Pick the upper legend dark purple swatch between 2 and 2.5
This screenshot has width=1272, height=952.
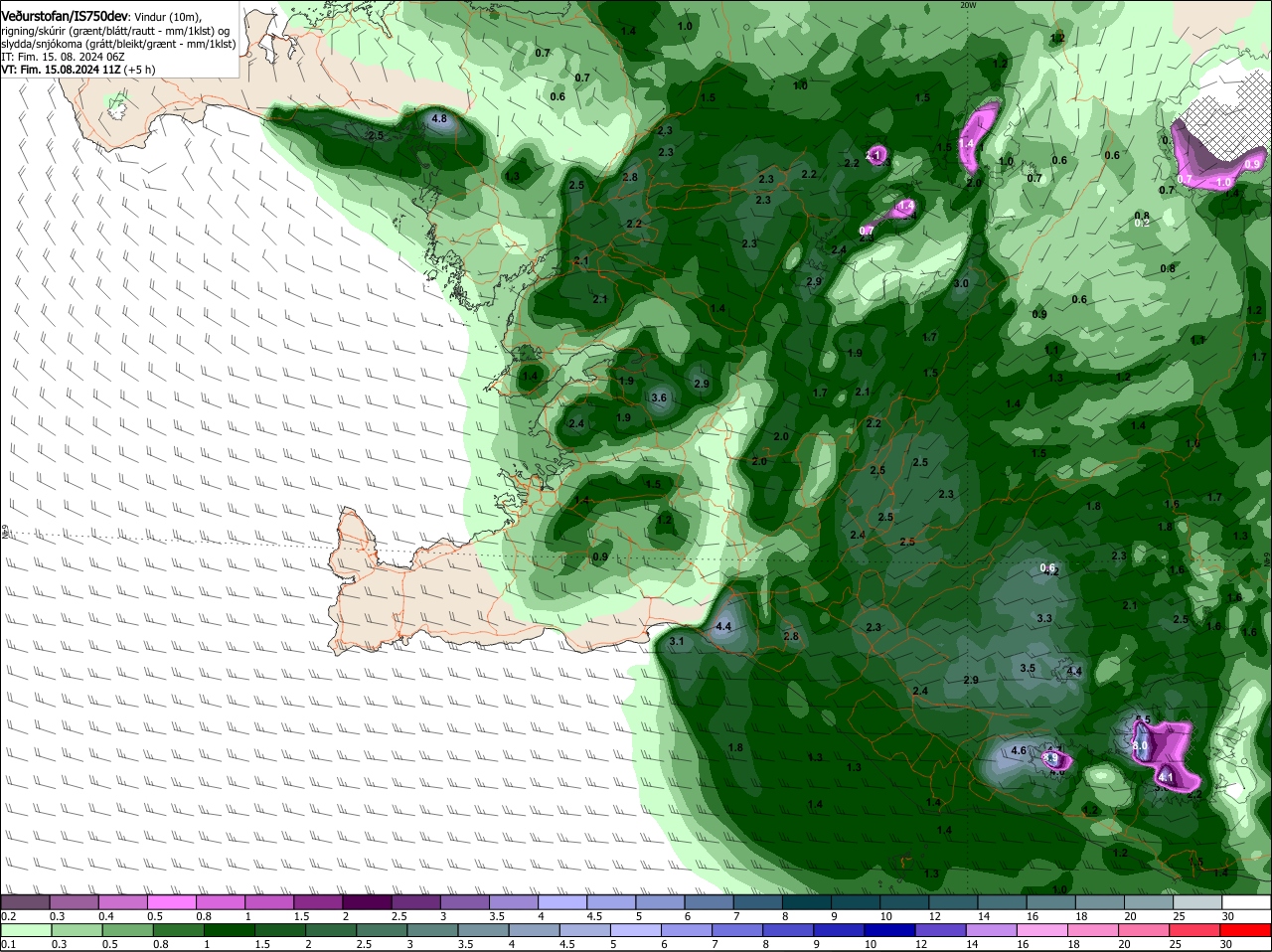point(365,902)
